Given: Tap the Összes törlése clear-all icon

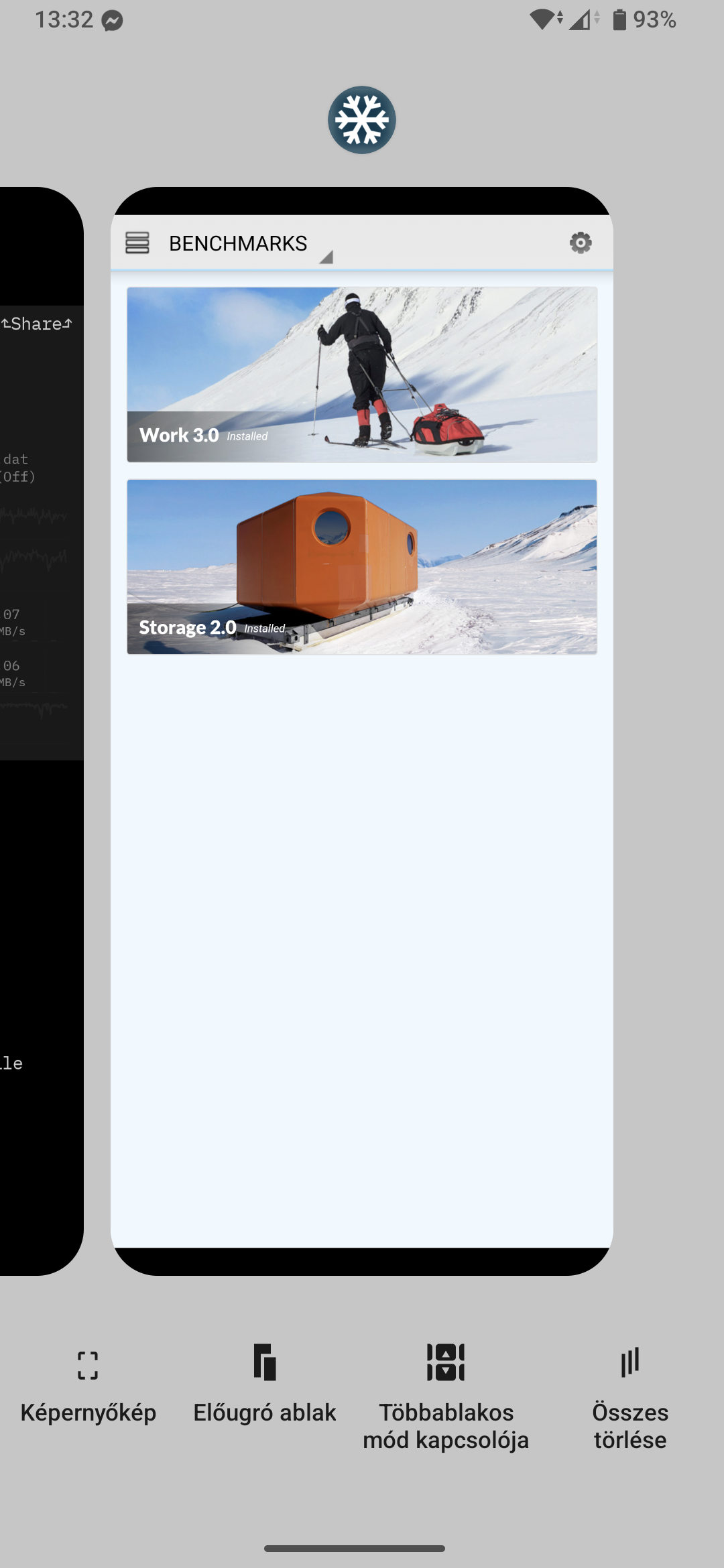Looking at the screenshot, I should [630, 1362].
